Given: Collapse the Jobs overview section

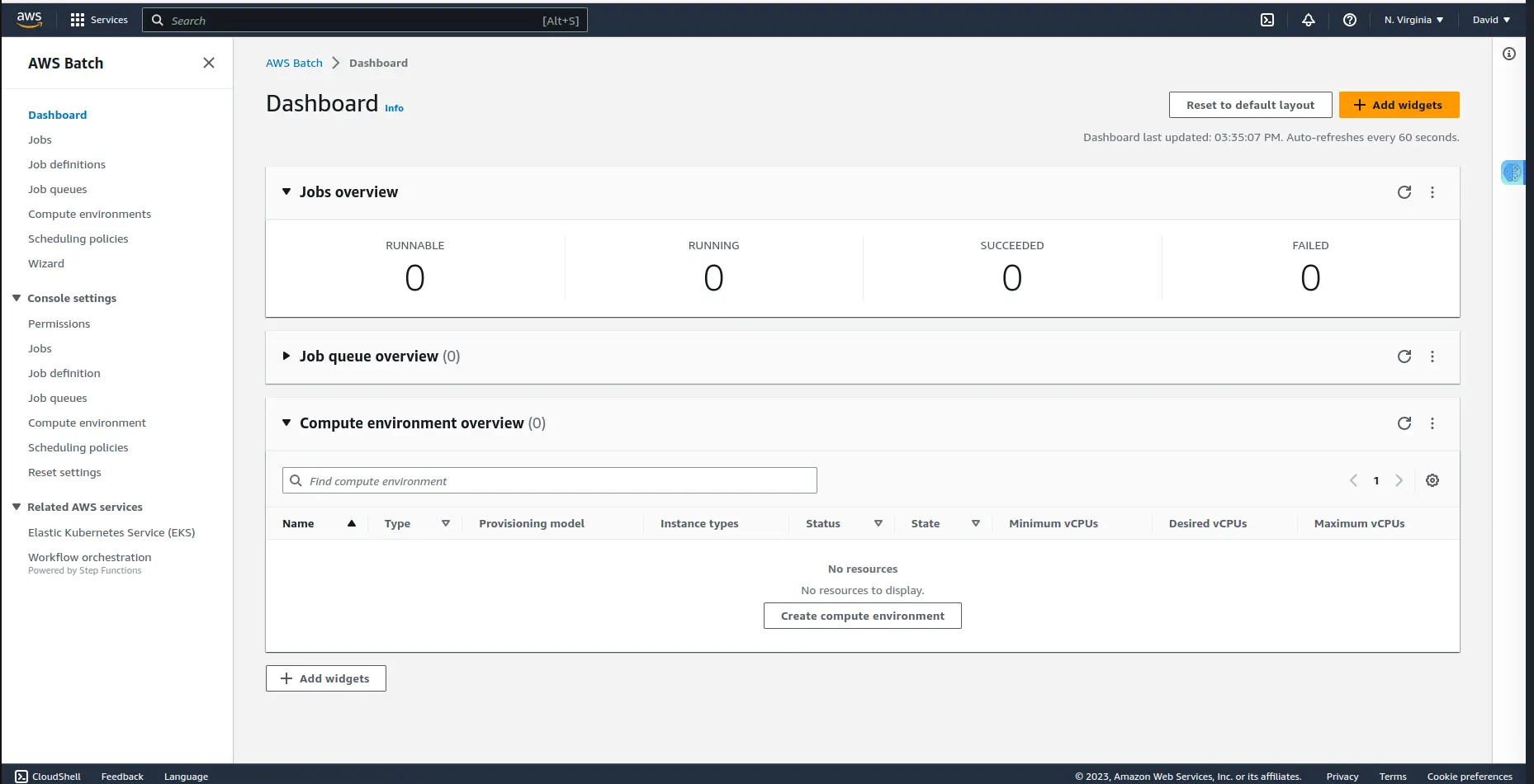Looking at the screenshot, I should [286, 191].
